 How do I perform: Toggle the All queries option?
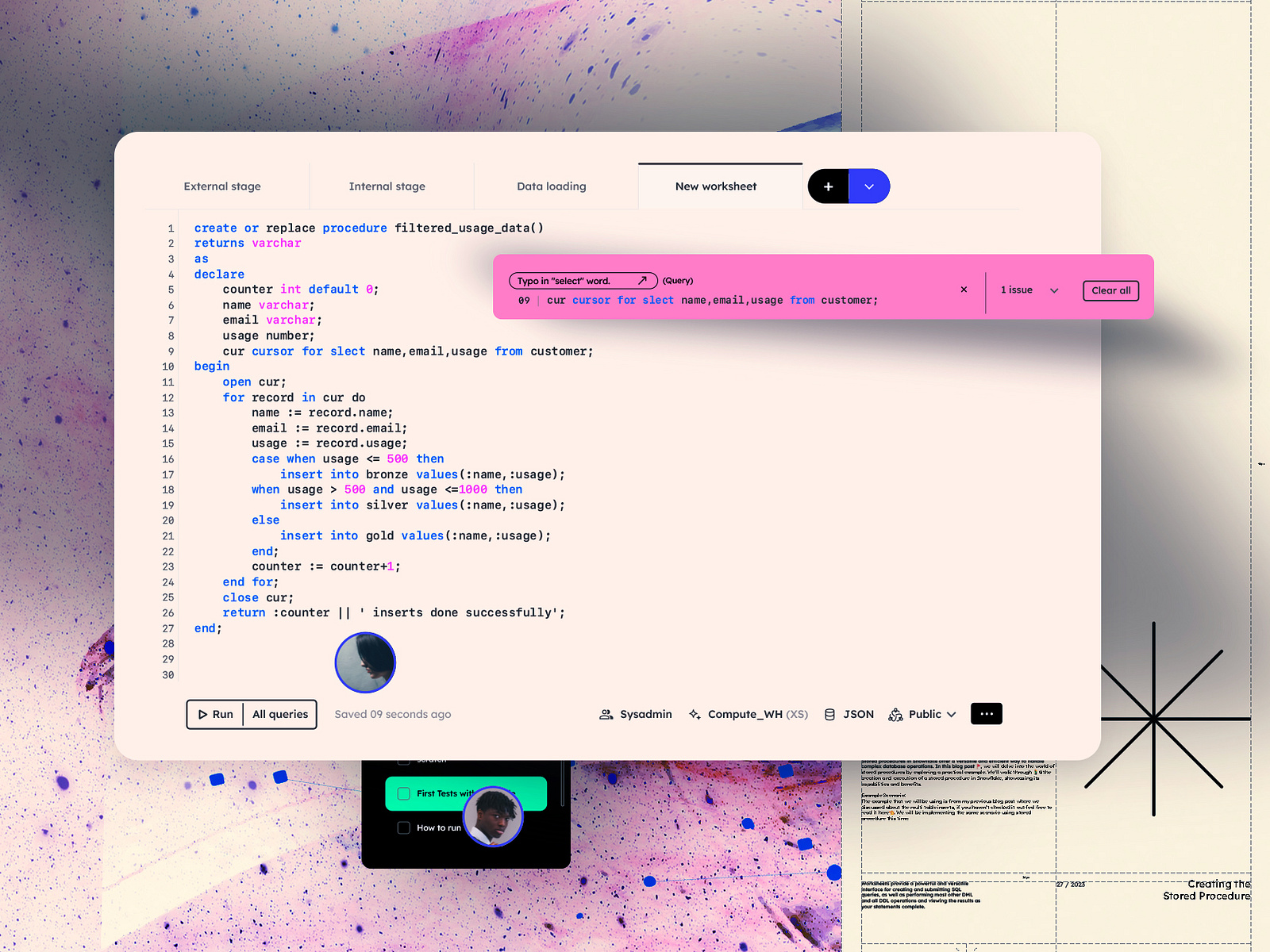click(x=279, y=714)
